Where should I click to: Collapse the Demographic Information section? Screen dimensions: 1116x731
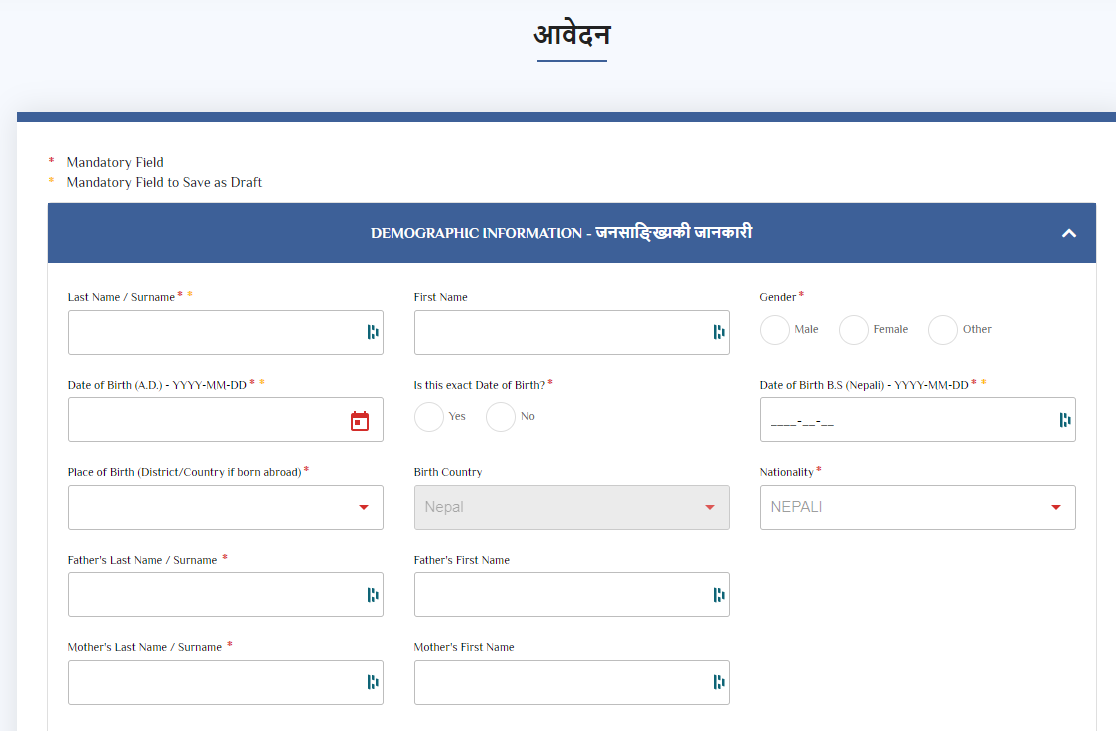[1068, 233]
